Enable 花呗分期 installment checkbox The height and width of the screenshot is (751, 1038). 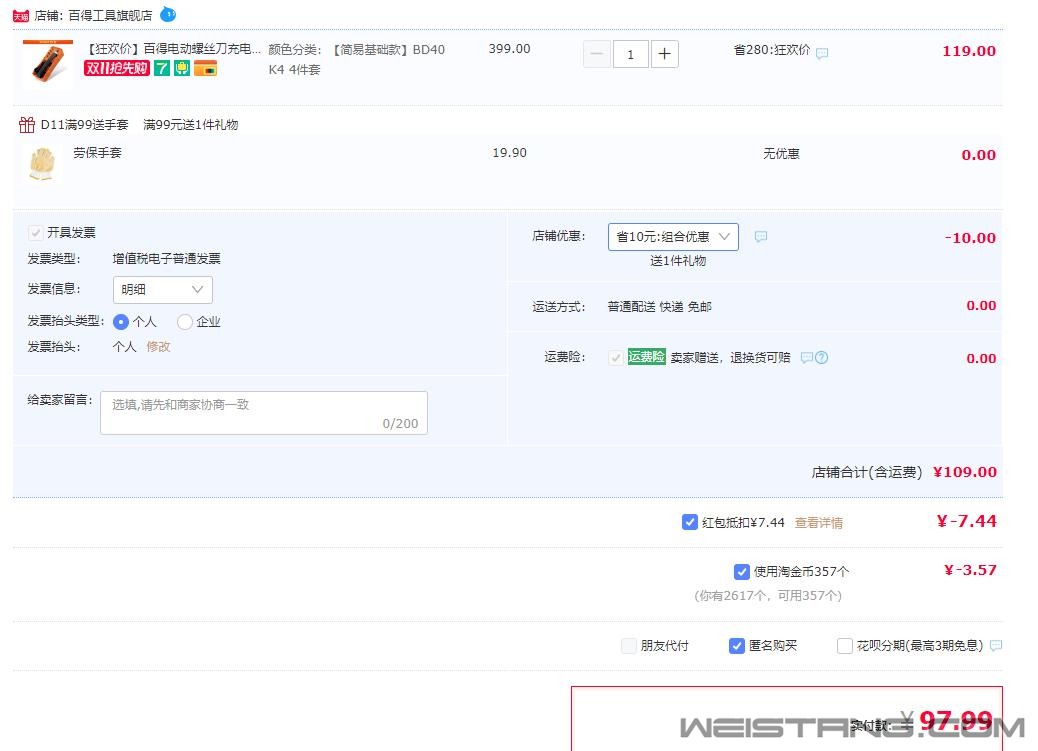tap(845, 646)
